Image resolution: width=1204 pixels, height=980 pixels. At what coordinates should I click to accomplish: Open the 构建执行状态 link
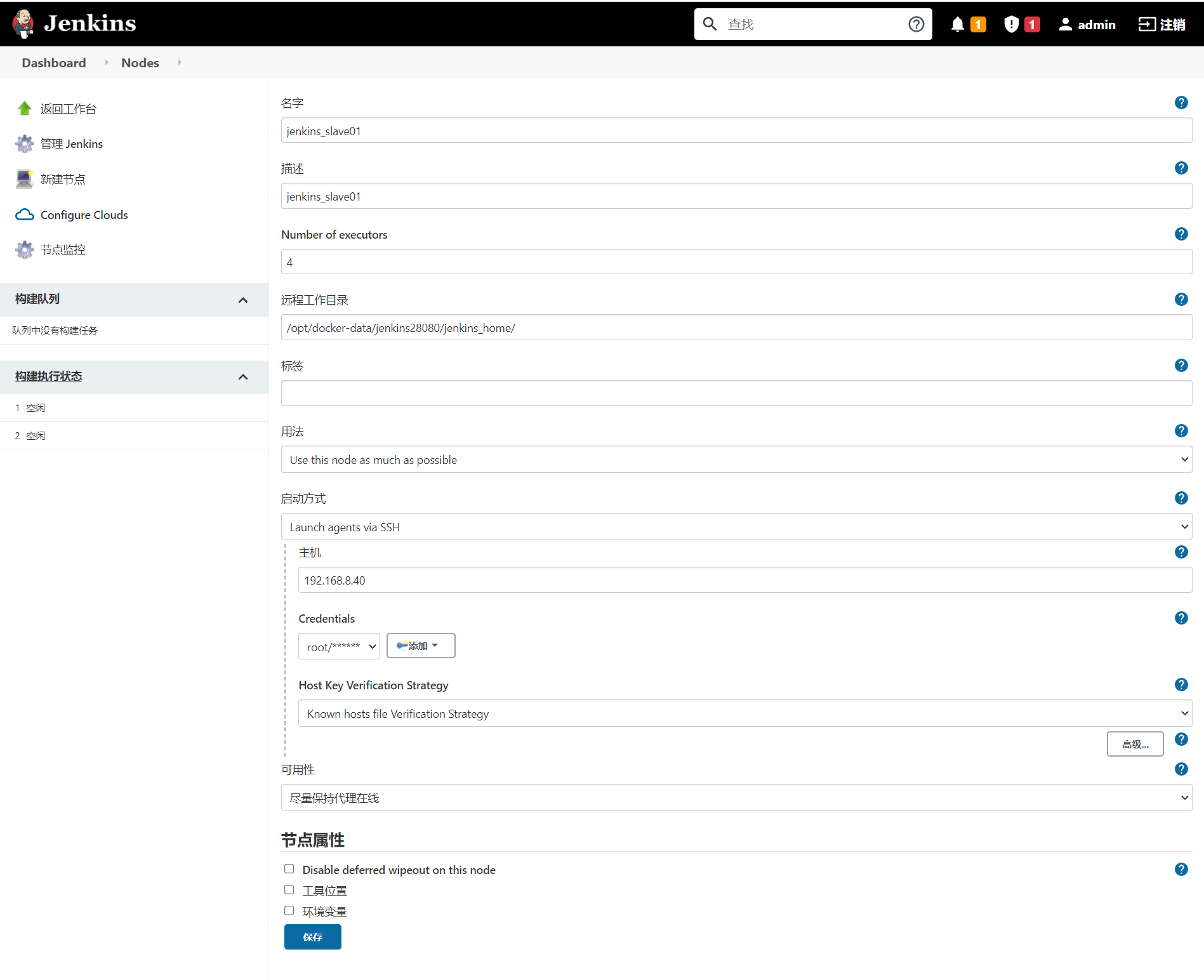pos(49,376)
